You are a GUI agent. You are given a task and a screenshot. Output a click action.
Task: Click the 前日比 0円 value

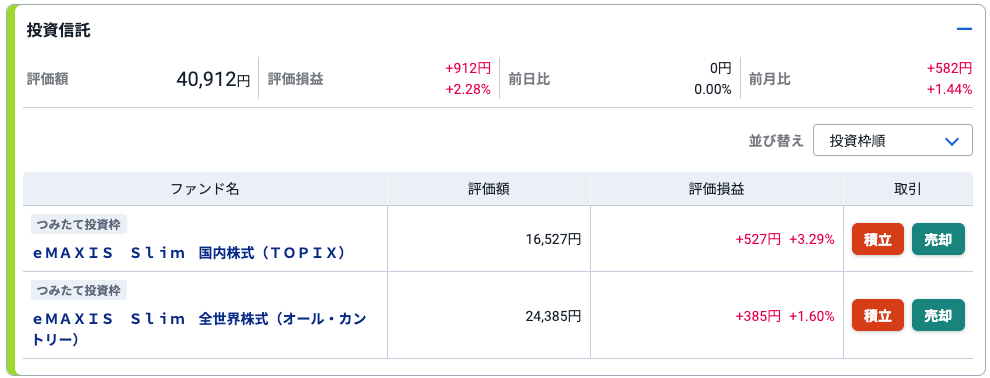tap(720, 68)
